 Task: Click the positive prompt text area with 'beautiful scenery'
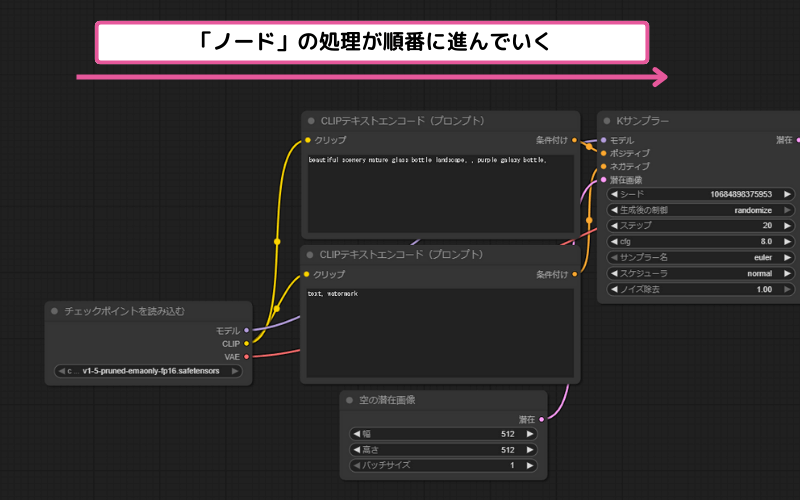click(441, 194)
